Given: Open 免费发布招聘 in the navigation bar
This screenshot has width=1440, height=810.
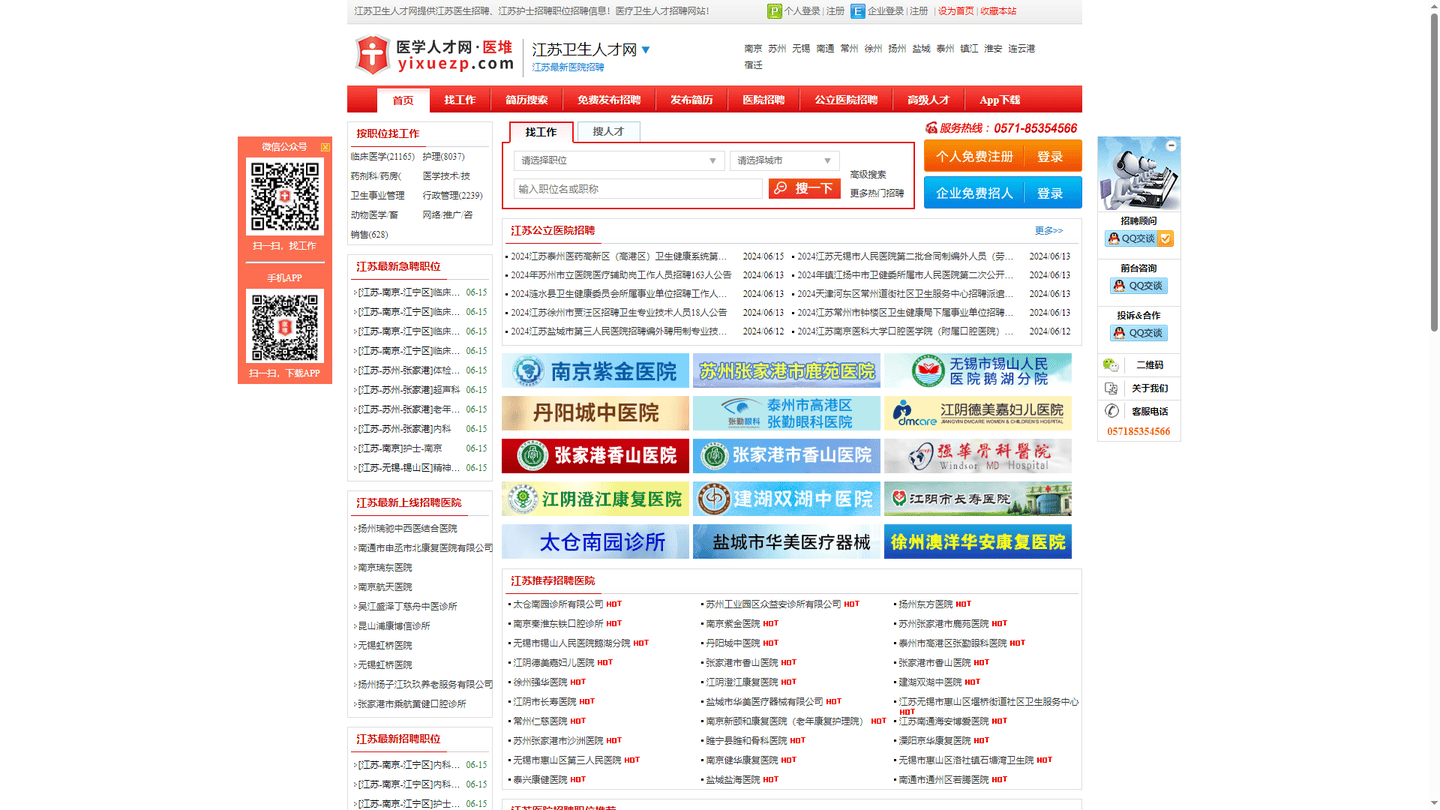Looking at the screenshot, I should (x=609, y=100).
